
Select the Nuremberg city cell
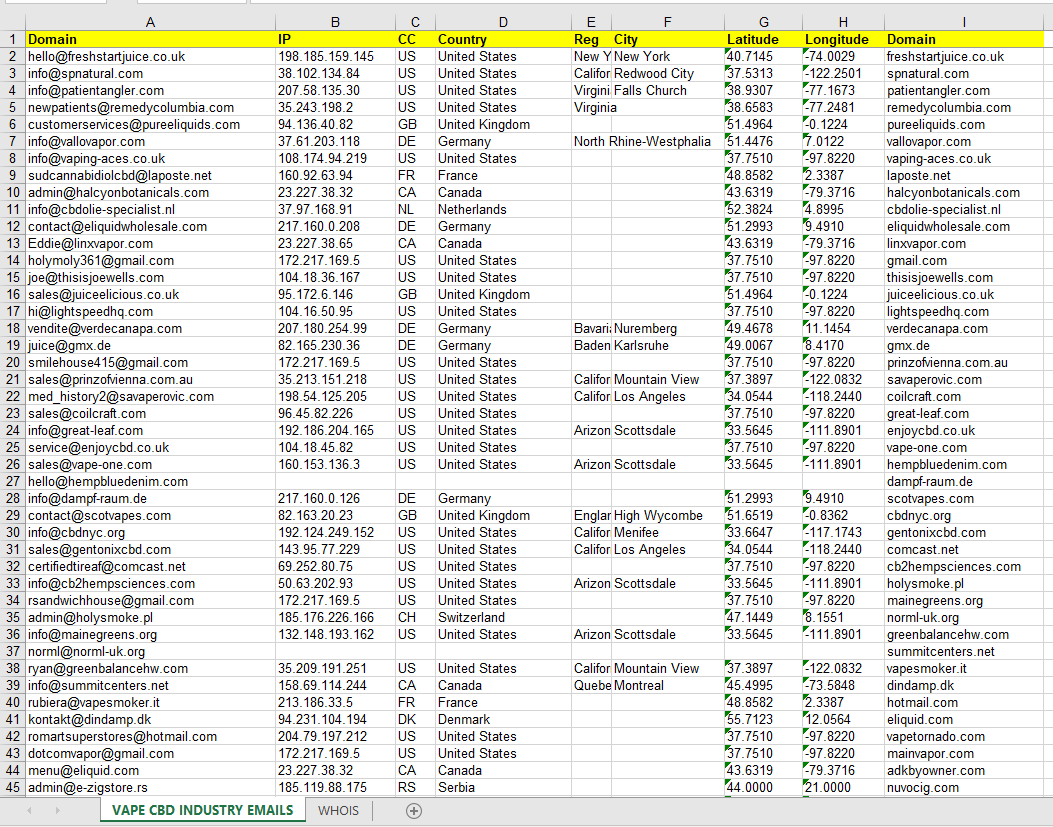[668, 329]
